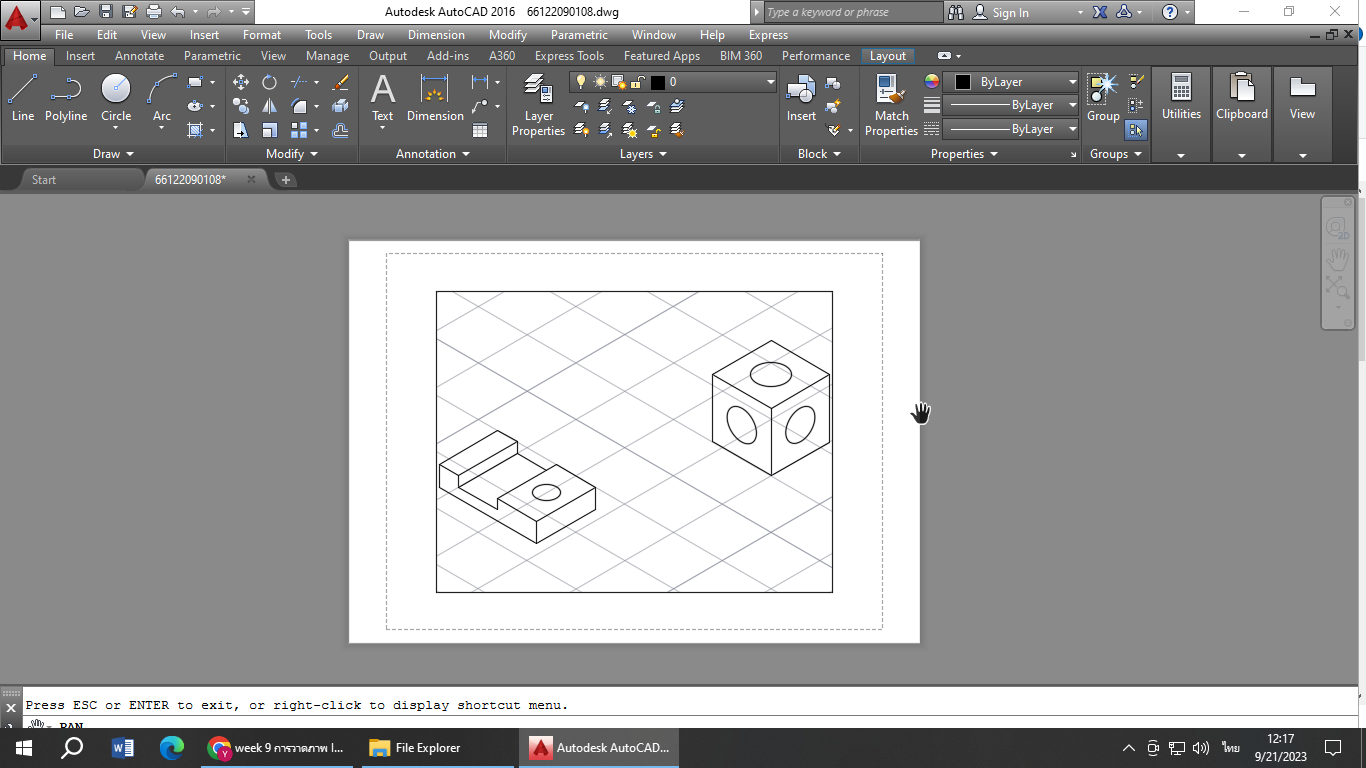Open the Circle tool dropdown arrow
Screen dimensions: 1366x768
pyautogui.click(x=116, y=128)
